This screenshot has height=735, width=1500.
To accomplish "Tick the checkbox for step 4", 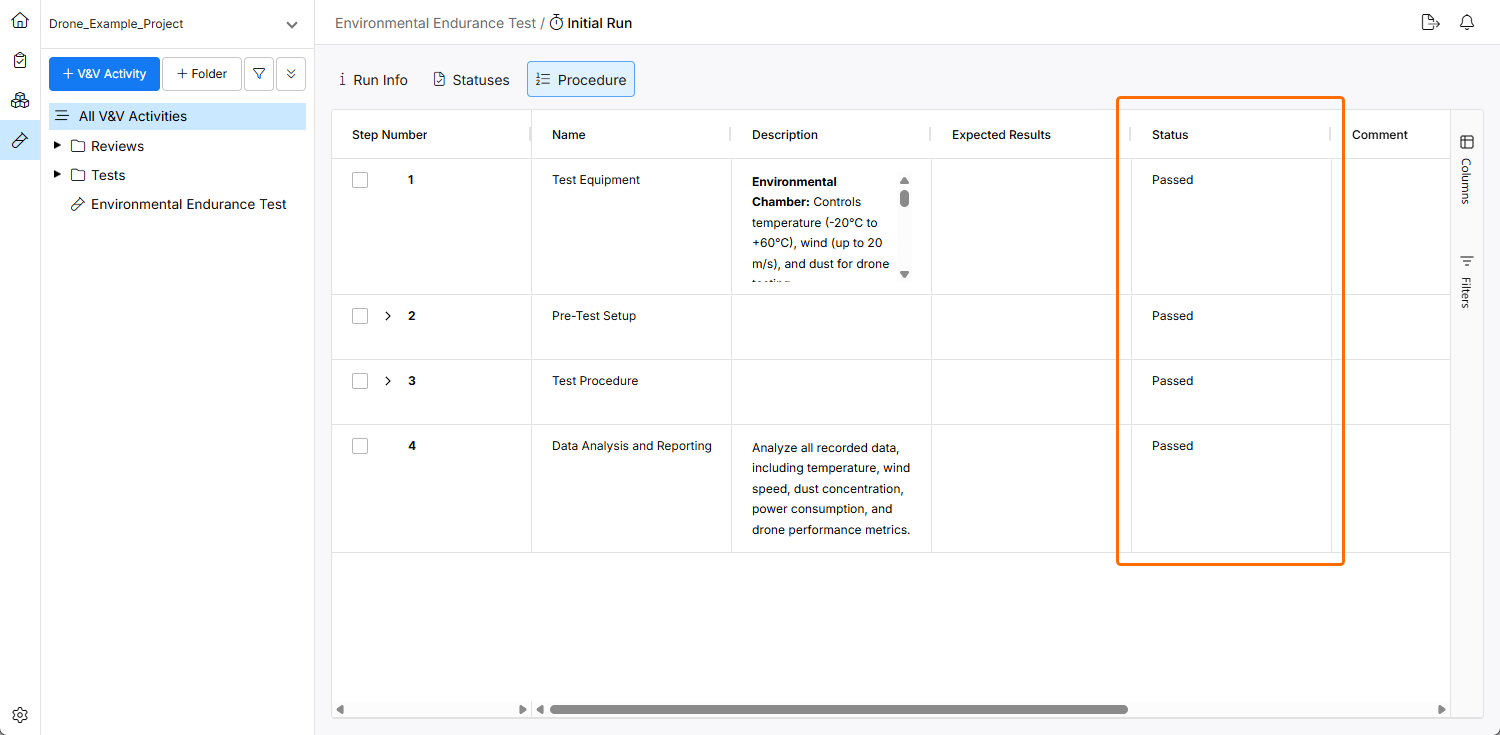I will coord(360,446).
